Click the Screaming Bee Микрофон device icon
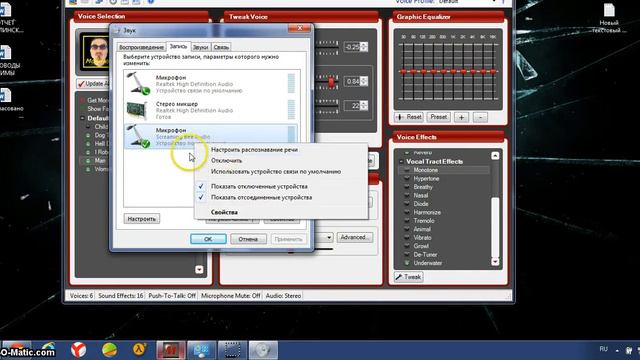Screen dimensions: 640x360 tap(138, 136)
